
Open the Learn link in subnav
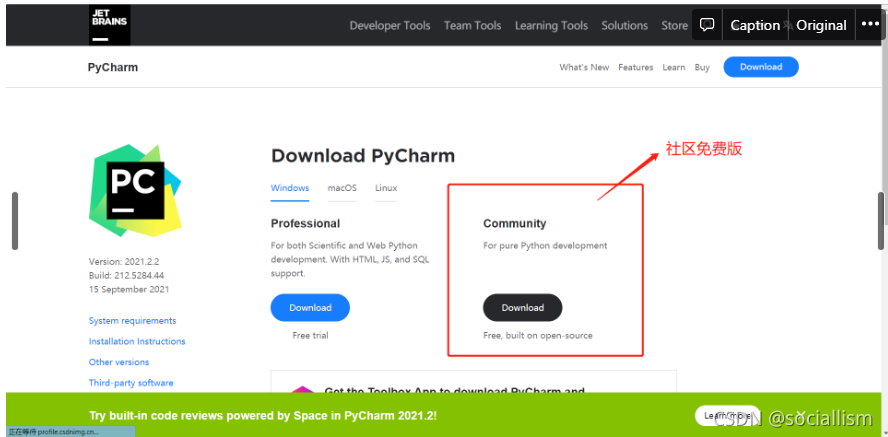673,67
